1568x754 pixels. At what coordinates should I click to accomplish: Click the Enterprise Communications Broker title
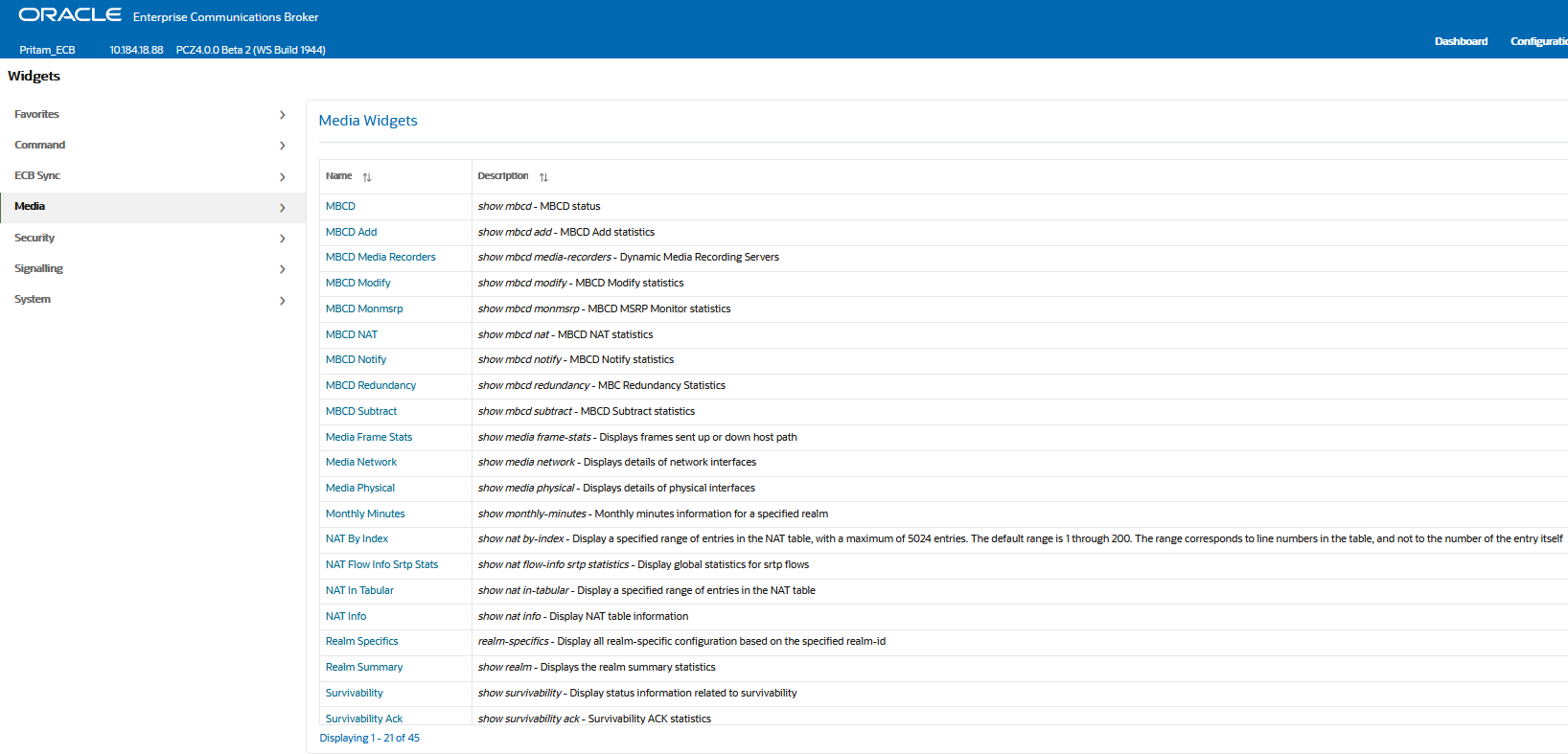coord(226,17)
